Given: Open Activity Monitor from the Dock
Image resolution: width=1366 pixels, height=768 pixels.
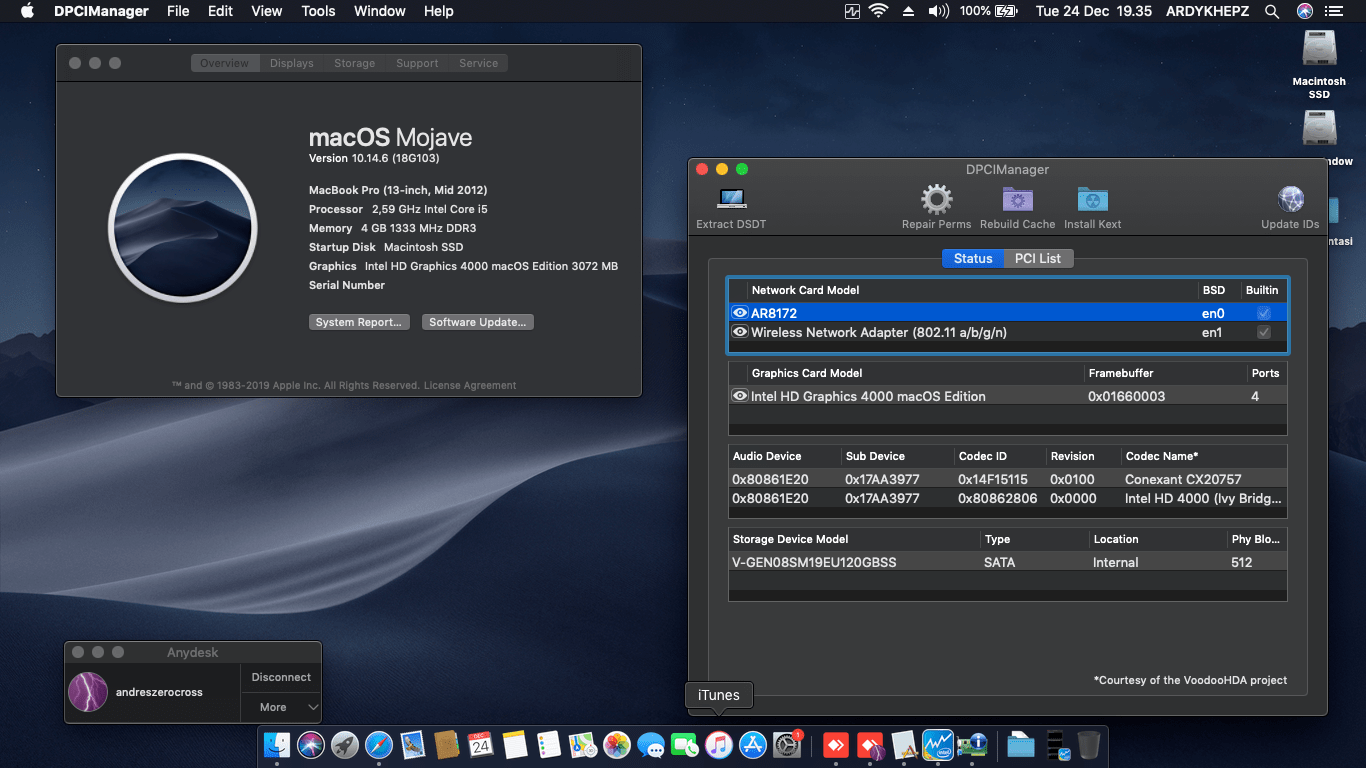Looking at the screenshot, I should click(938, 745).
